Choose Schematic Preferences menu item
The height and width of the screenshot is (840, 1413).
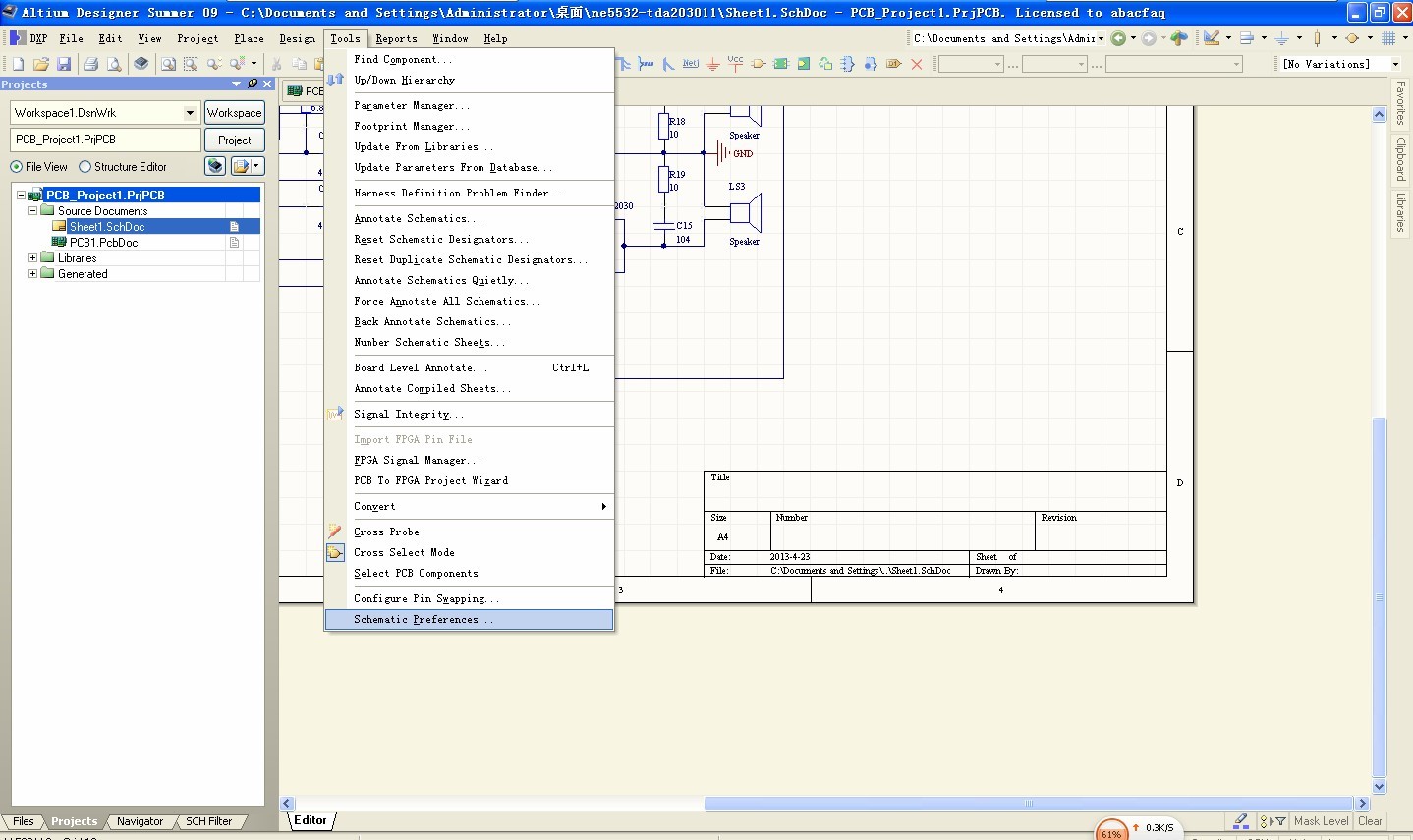(469, 620)
